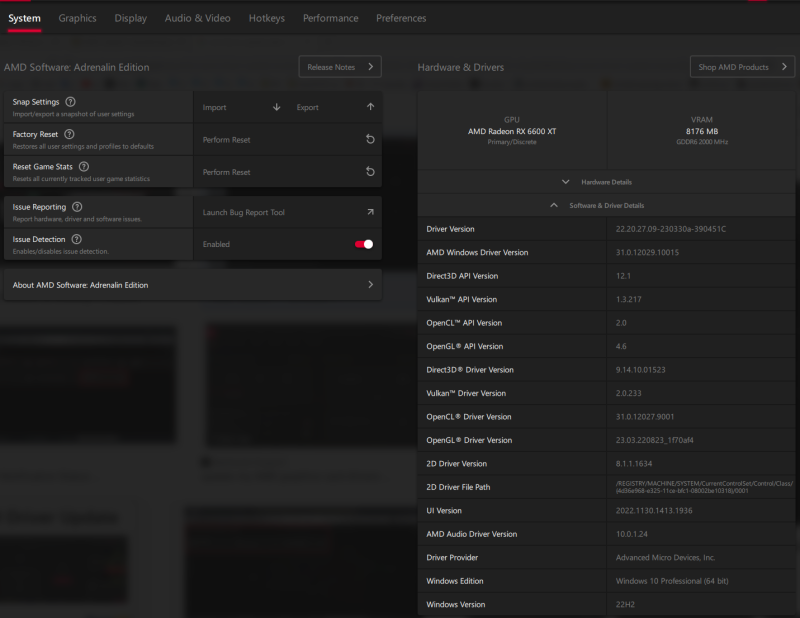Select the AMD Radeon RX 6600 XT GPU text
The image size is (800, 618).
(512, 131)
